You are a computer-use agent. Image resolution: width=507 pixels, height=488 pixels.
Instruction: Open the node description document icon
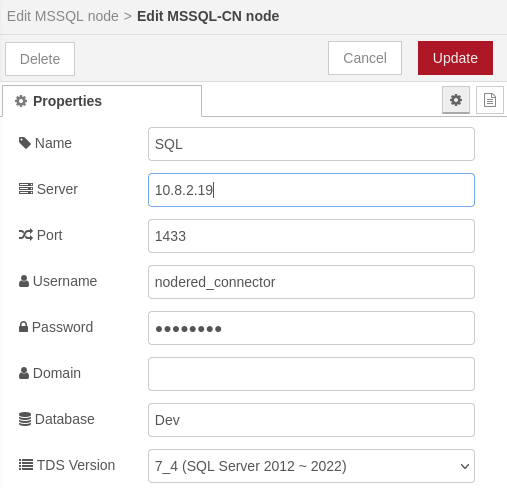pyautogui.click(x=490, y=100)
